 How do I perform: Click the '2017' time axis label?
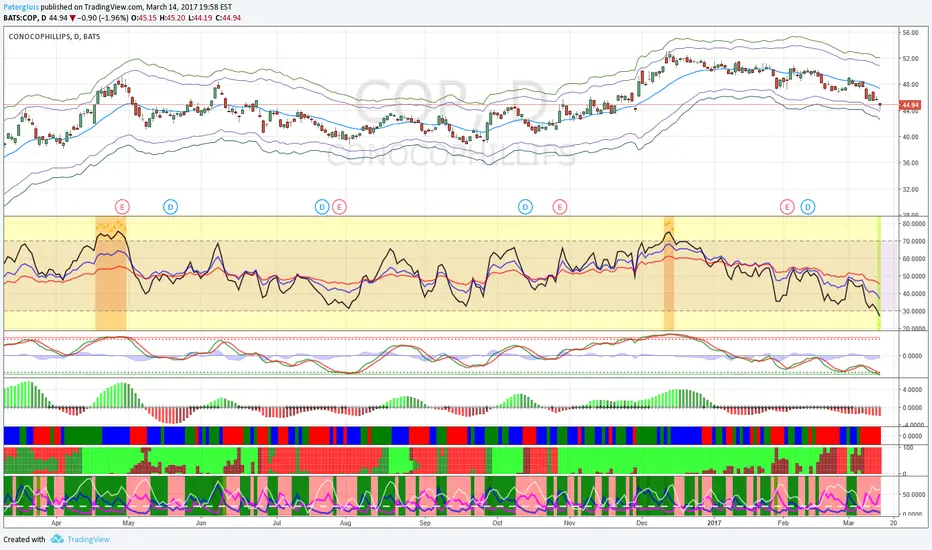pyautogui.click(x=714, y=523)
